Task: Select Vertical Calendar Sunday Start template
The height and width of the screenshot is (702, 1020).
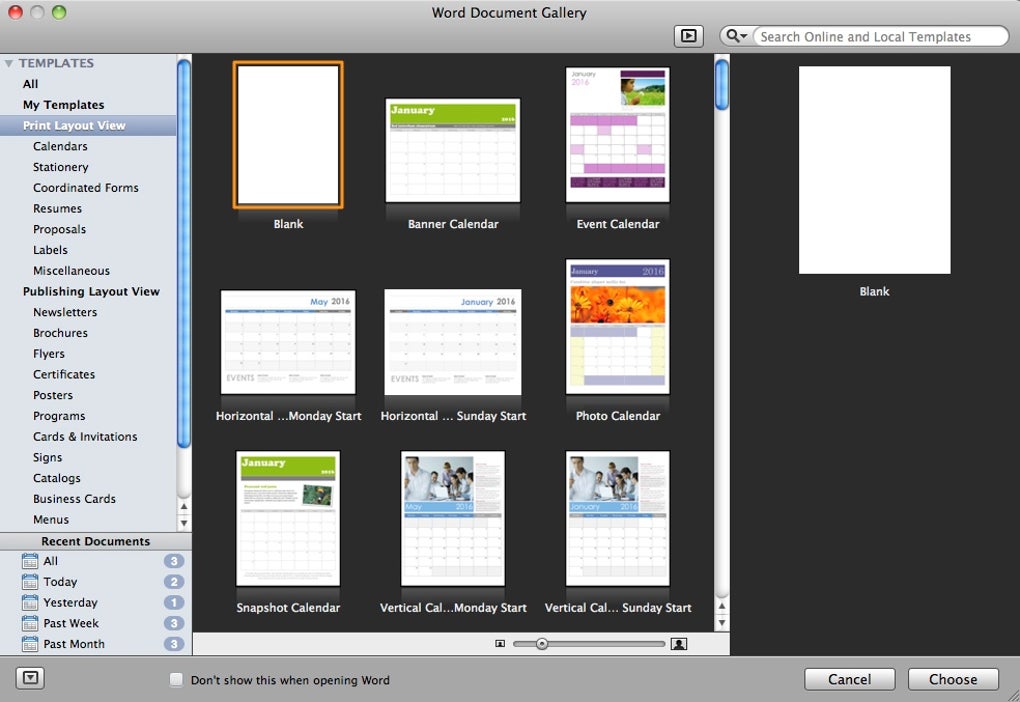Action: pos(617,519)
